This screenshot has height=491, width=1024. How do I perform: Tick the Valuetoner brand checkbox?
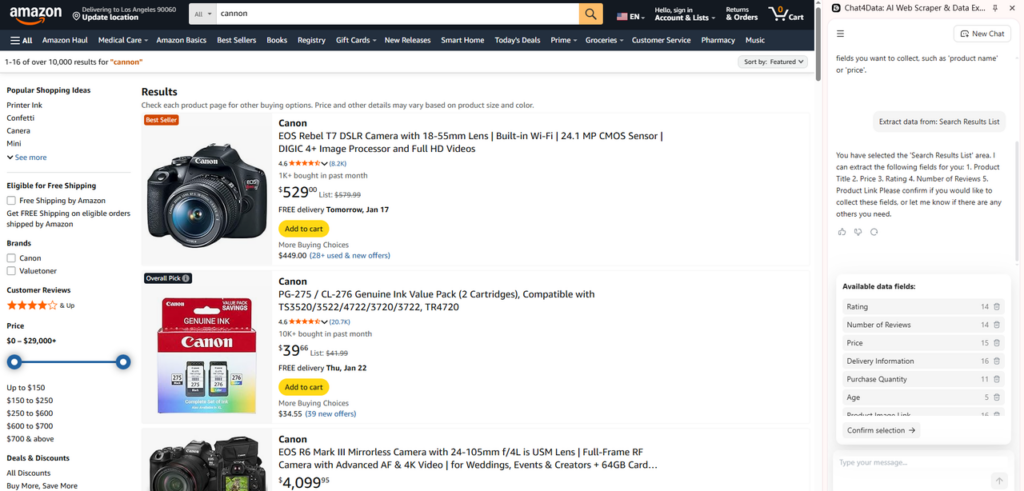(11, 270)
